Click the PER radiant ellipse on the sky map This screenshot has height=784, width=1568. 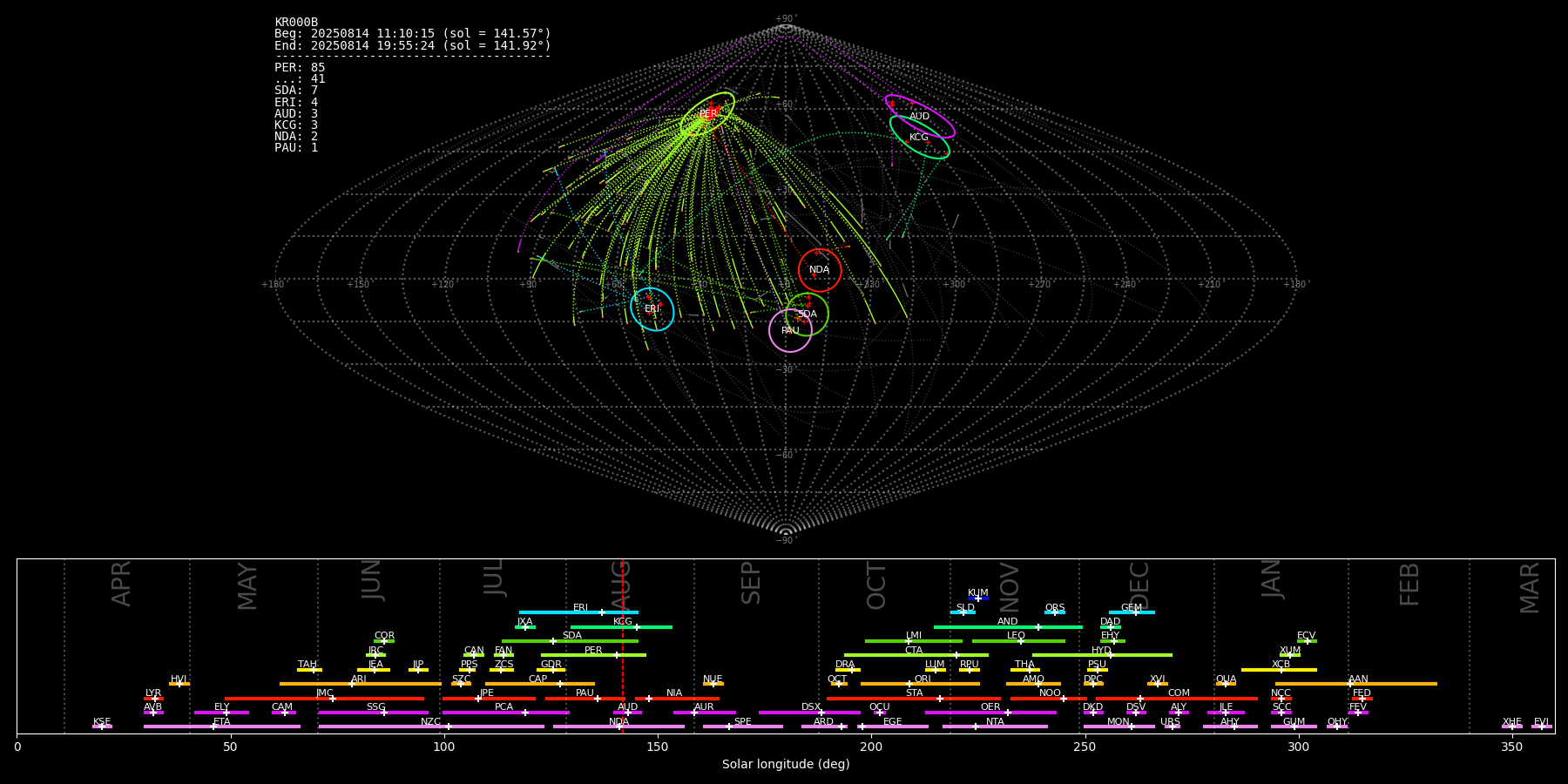click(707, 114)
